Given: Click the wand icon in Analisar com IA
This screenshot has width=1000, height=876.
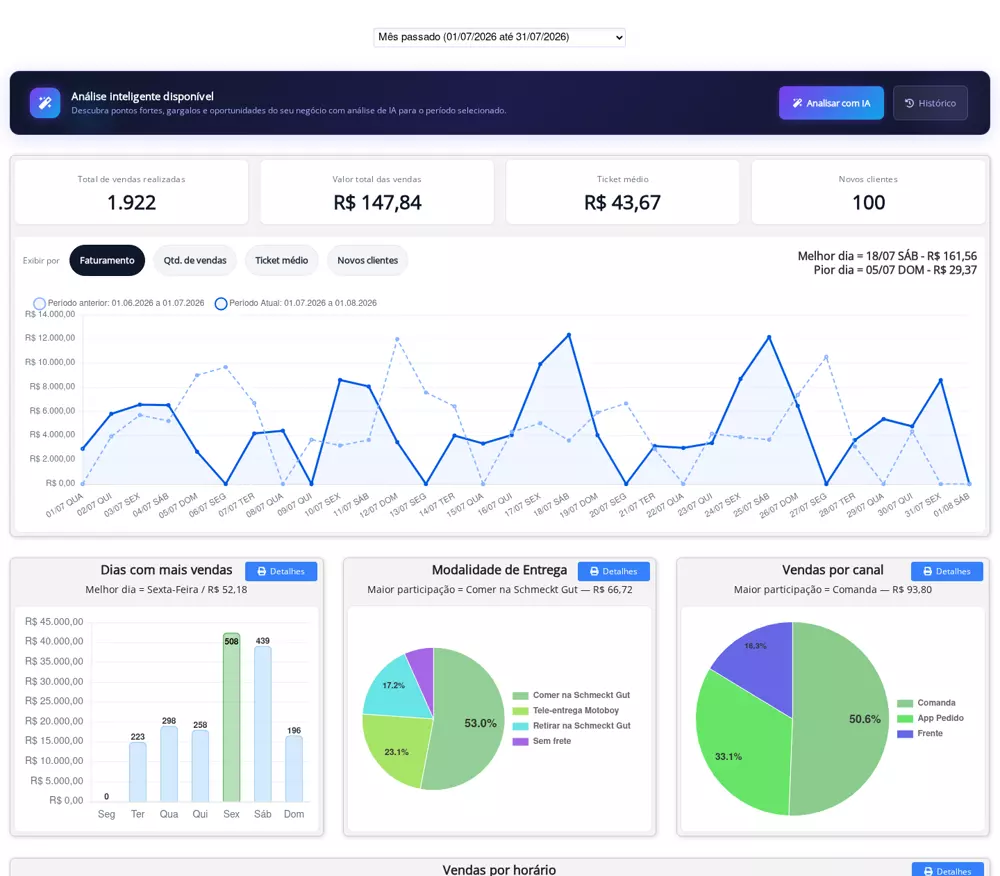Looking at the screenshot, I should click(x=797, y=103).
